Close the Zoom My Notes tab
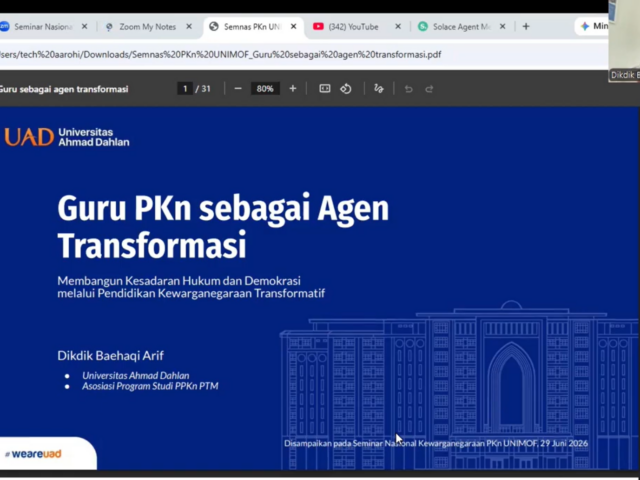 tap(189, 27)
